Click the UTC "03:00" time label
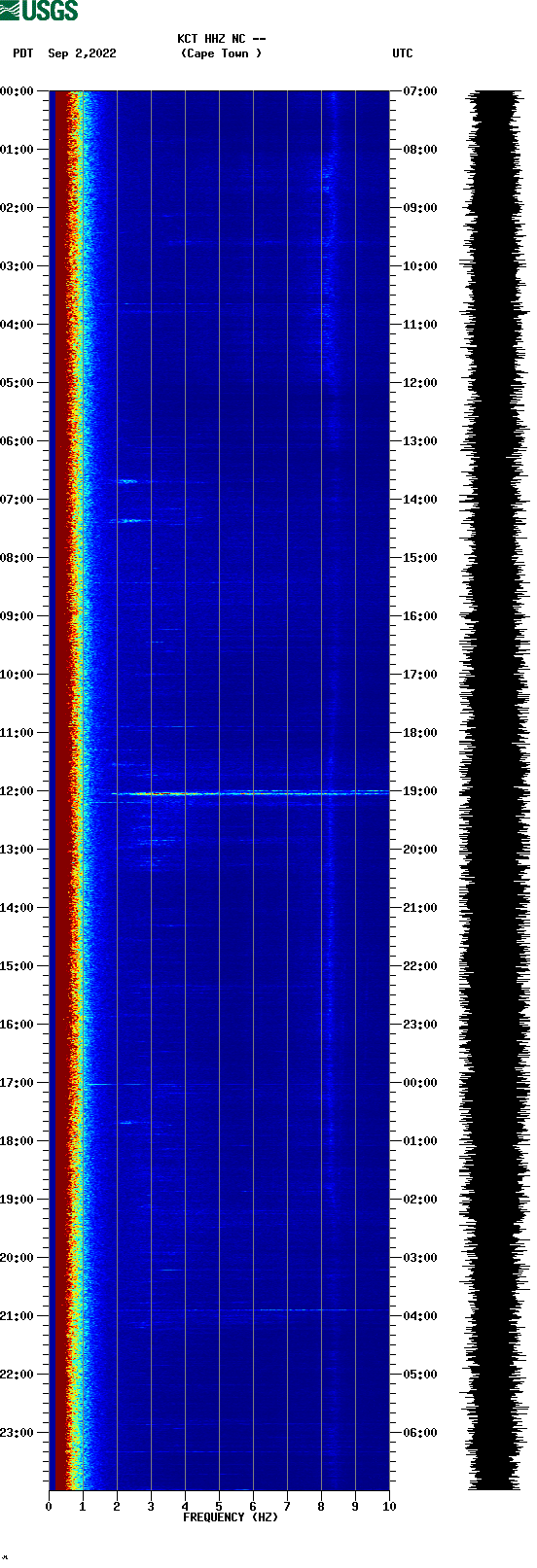Image resolution: width=537 pixels, height=1568 pixels. (x=420, y=1258)
